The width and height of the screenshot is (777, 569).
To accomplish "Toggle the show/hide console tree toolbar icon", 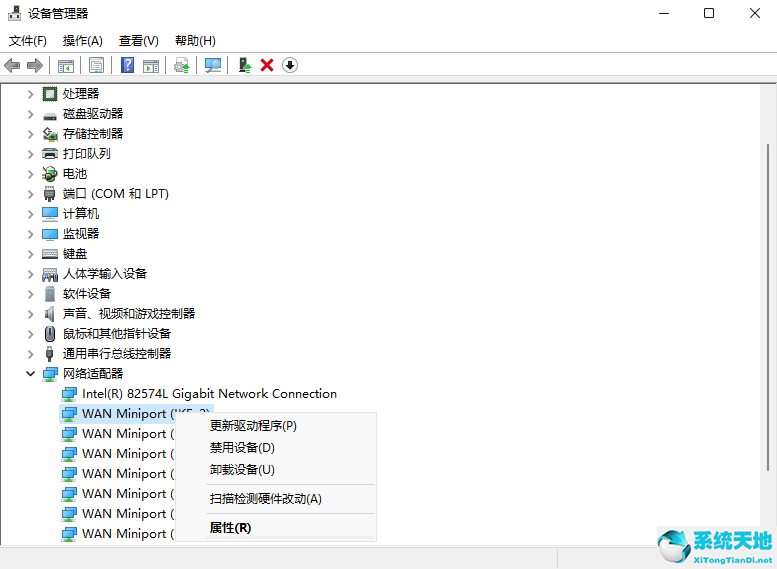I will tap(66, 65).
